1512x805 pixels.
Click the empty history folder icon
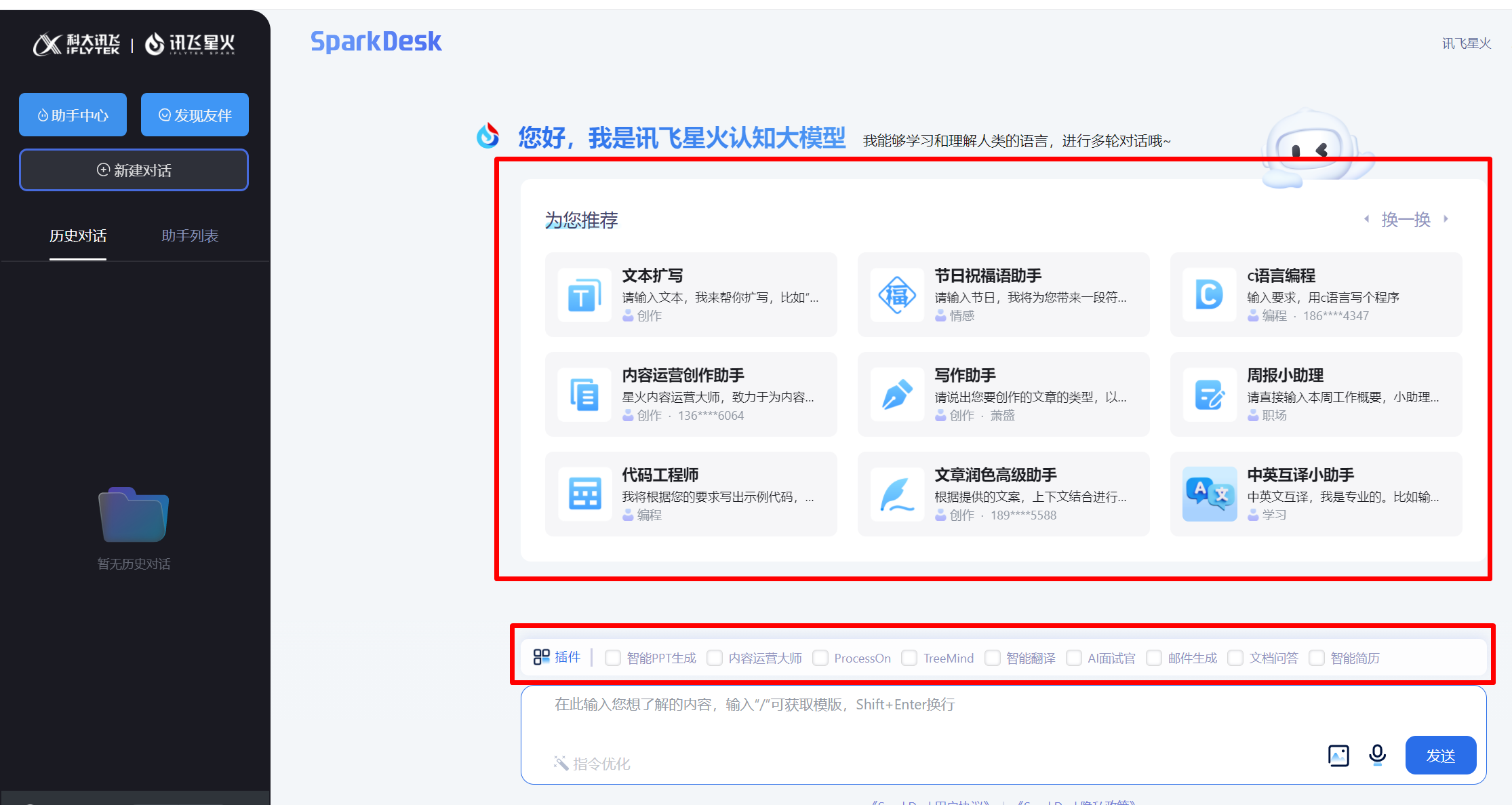coord(134,514)
